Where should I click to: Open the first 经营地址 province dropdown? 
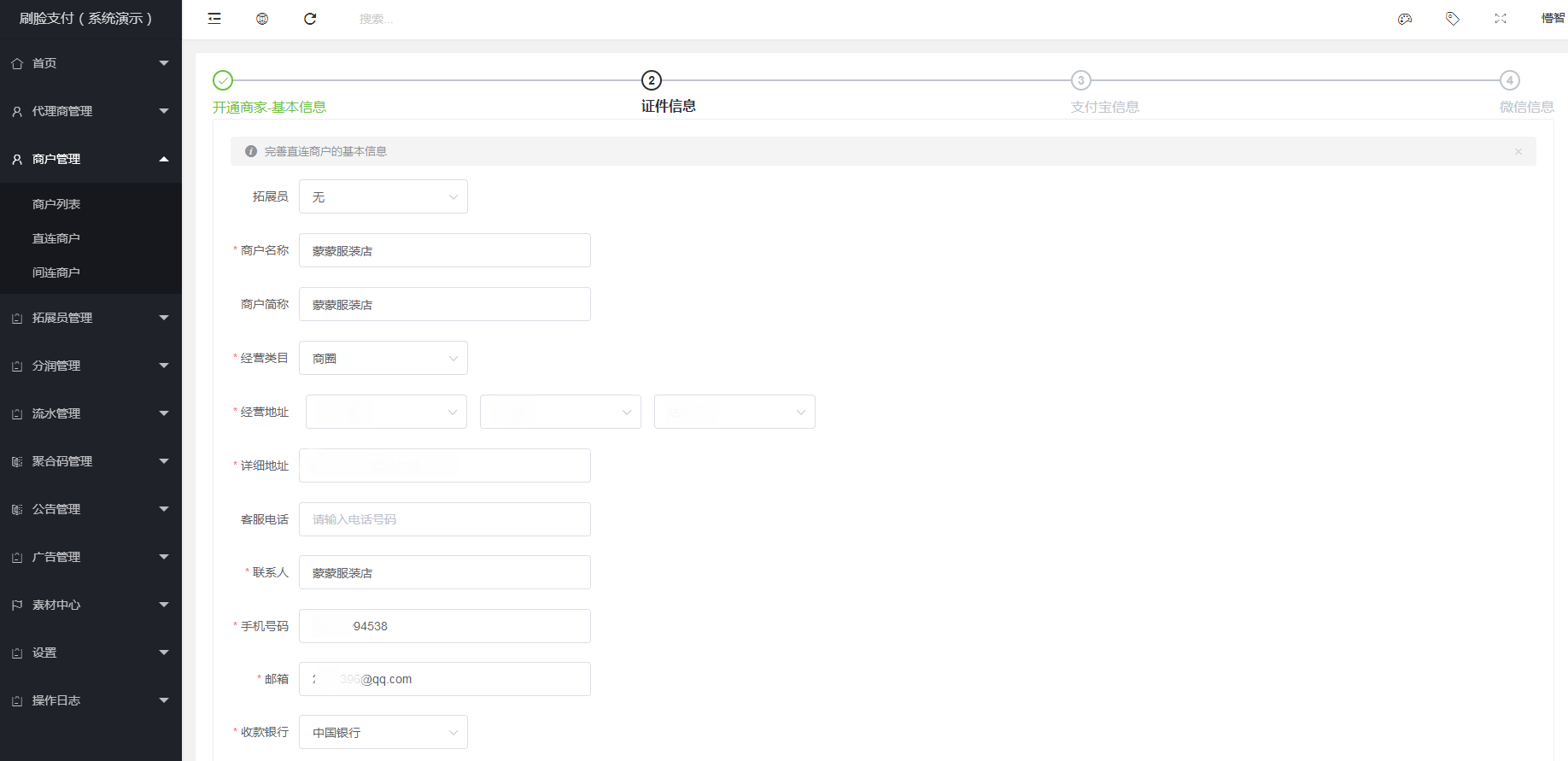(386, 412)
